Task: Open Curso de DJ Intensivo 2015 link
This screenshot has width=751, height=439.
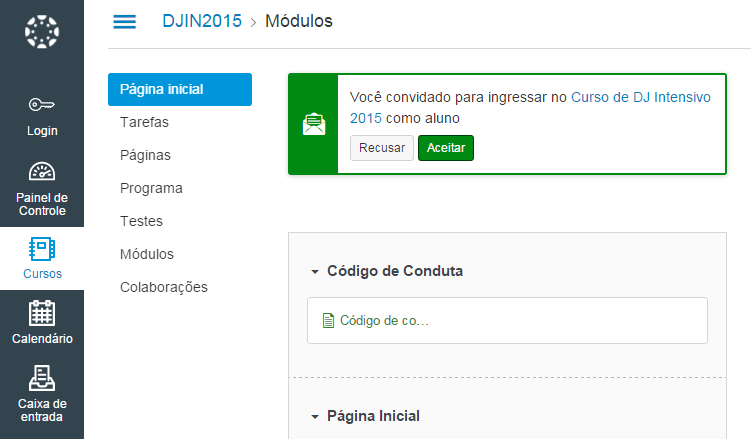Action: 530,108
